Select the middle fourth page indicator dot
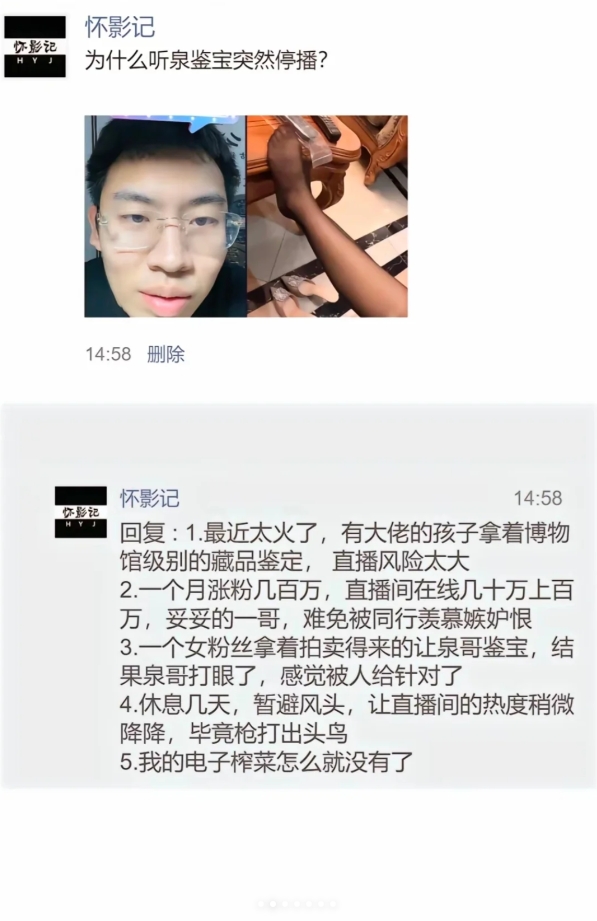The width and height of the screenshot is (597, 921). click(297, 904)
